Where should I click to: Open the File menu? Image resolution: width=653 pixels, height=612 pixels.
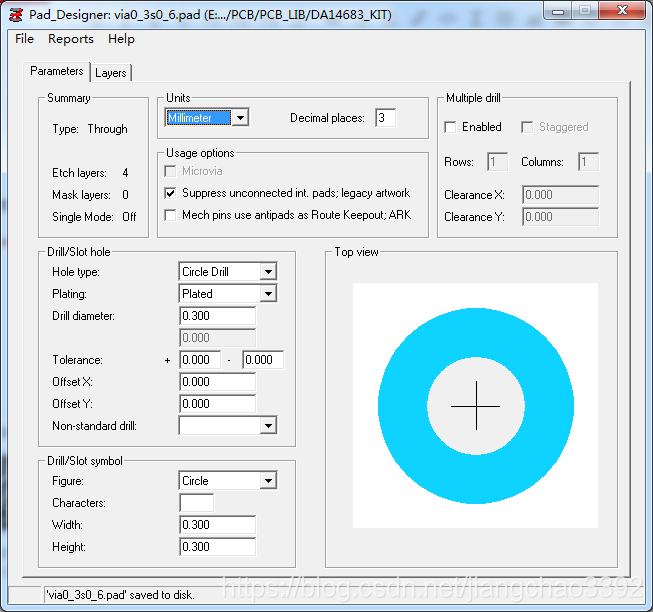24,39
